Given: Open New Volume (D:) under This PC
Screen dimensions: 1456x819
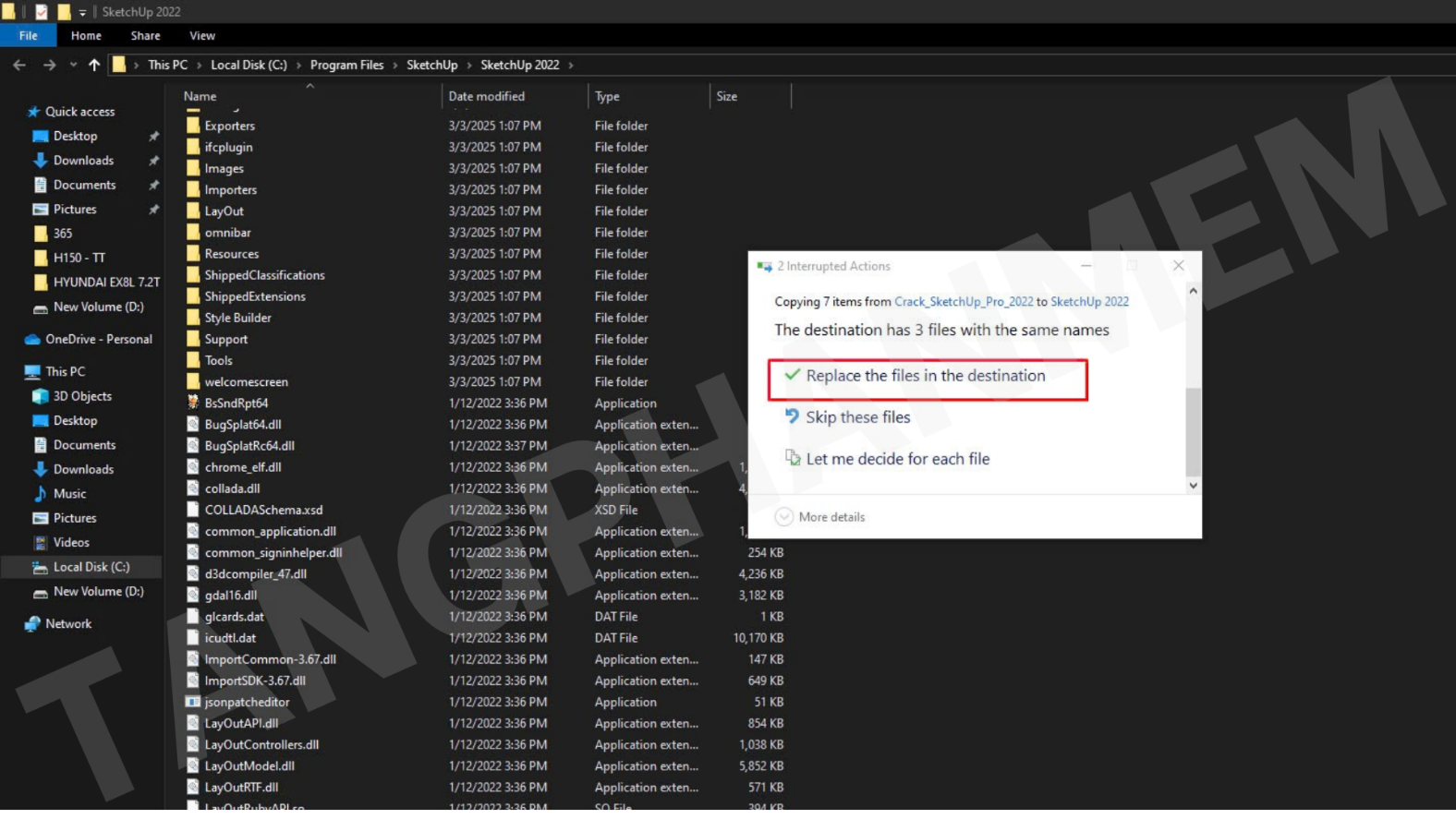Looking at the screenshot, I should click(98, 592).
